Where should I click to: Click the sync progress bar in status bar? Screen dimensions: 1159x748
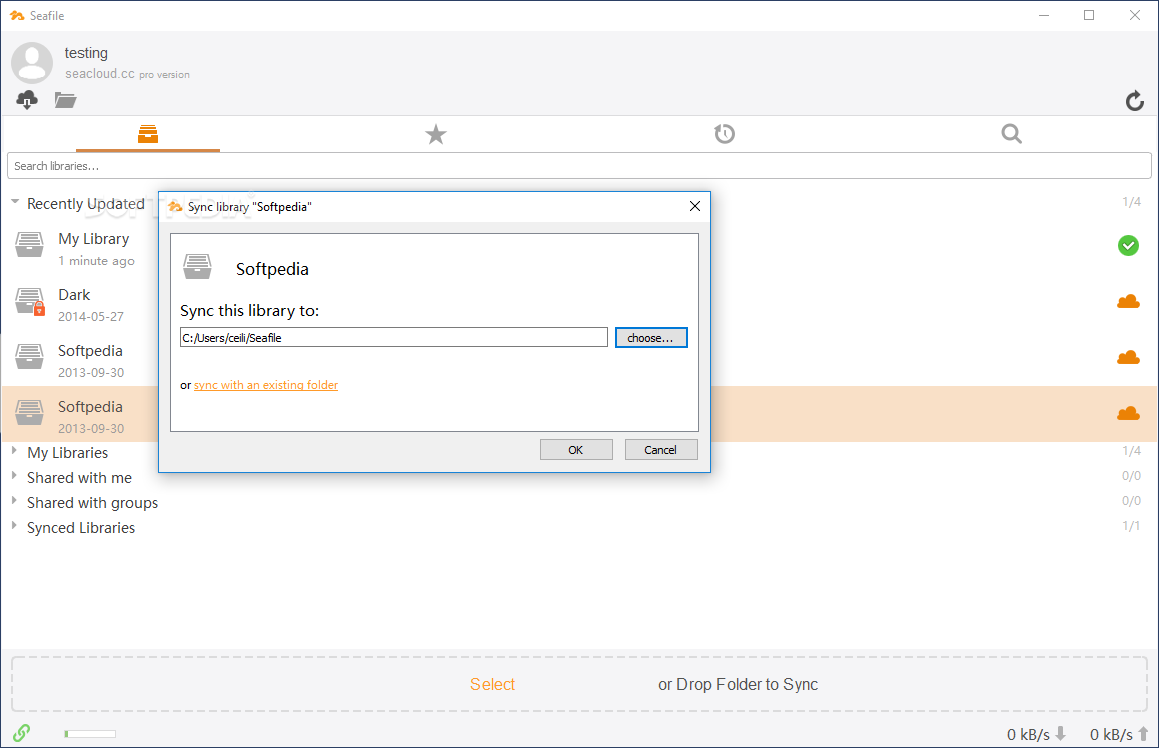[90, 734]
